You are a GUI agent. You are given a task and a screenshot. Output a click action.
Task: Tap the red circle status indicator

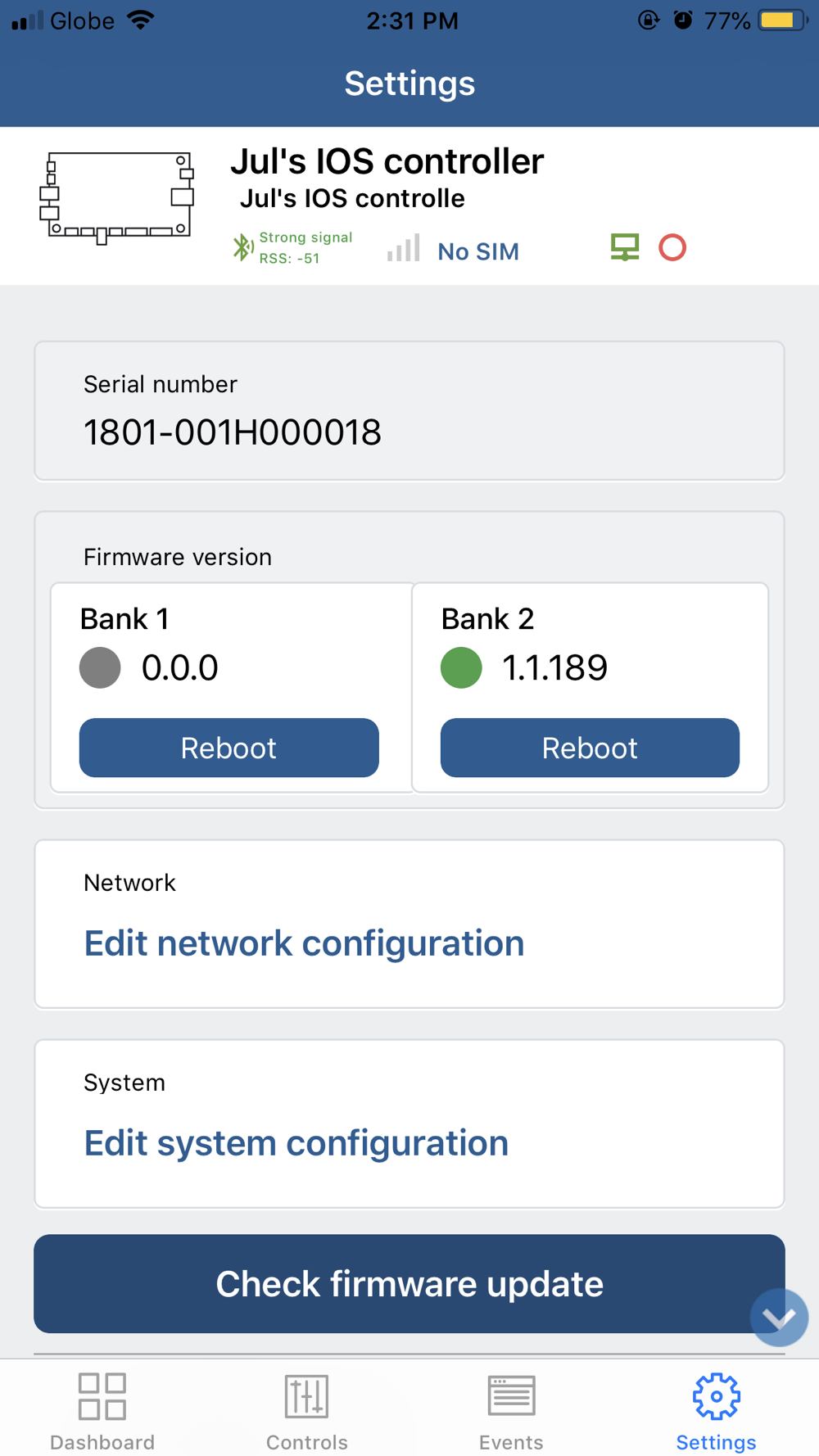672,247
